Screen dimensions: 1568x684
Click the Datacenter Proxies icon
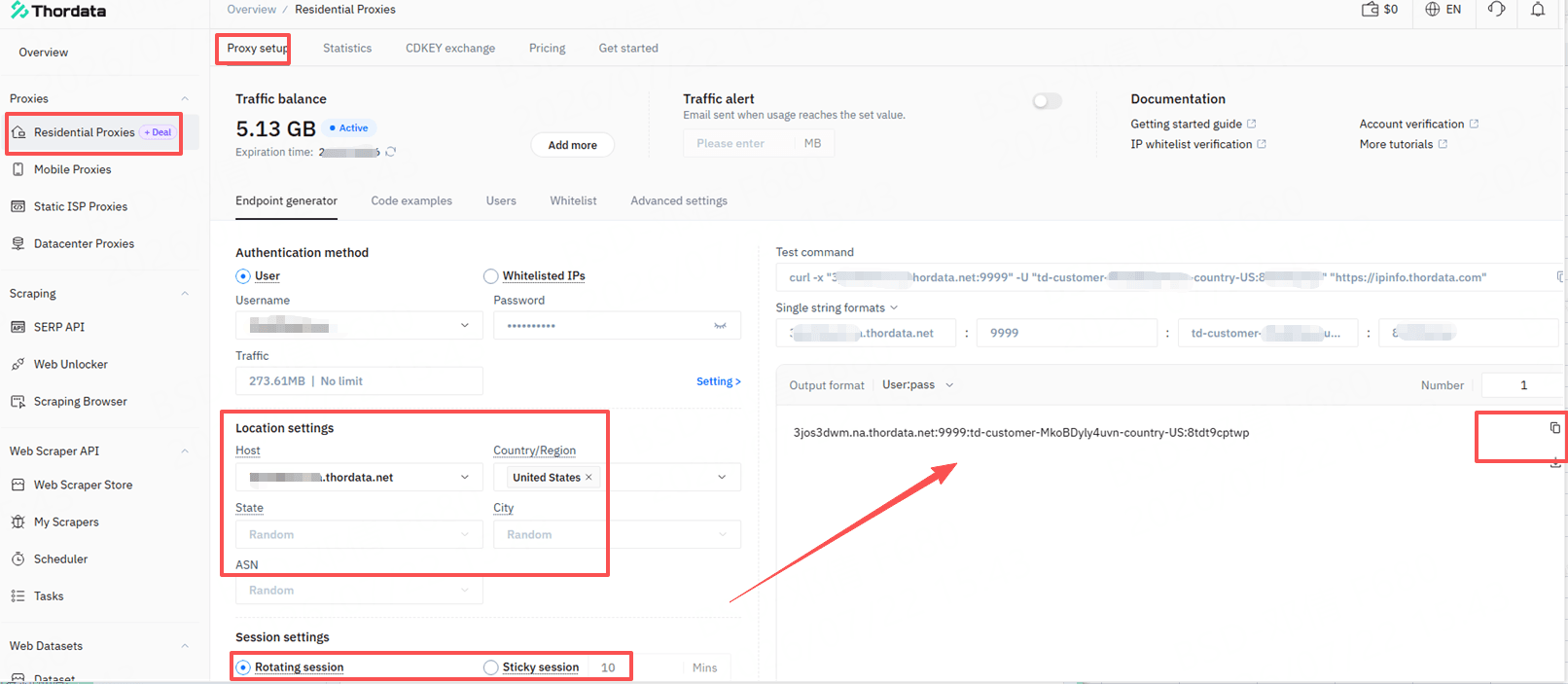[18, 243]
